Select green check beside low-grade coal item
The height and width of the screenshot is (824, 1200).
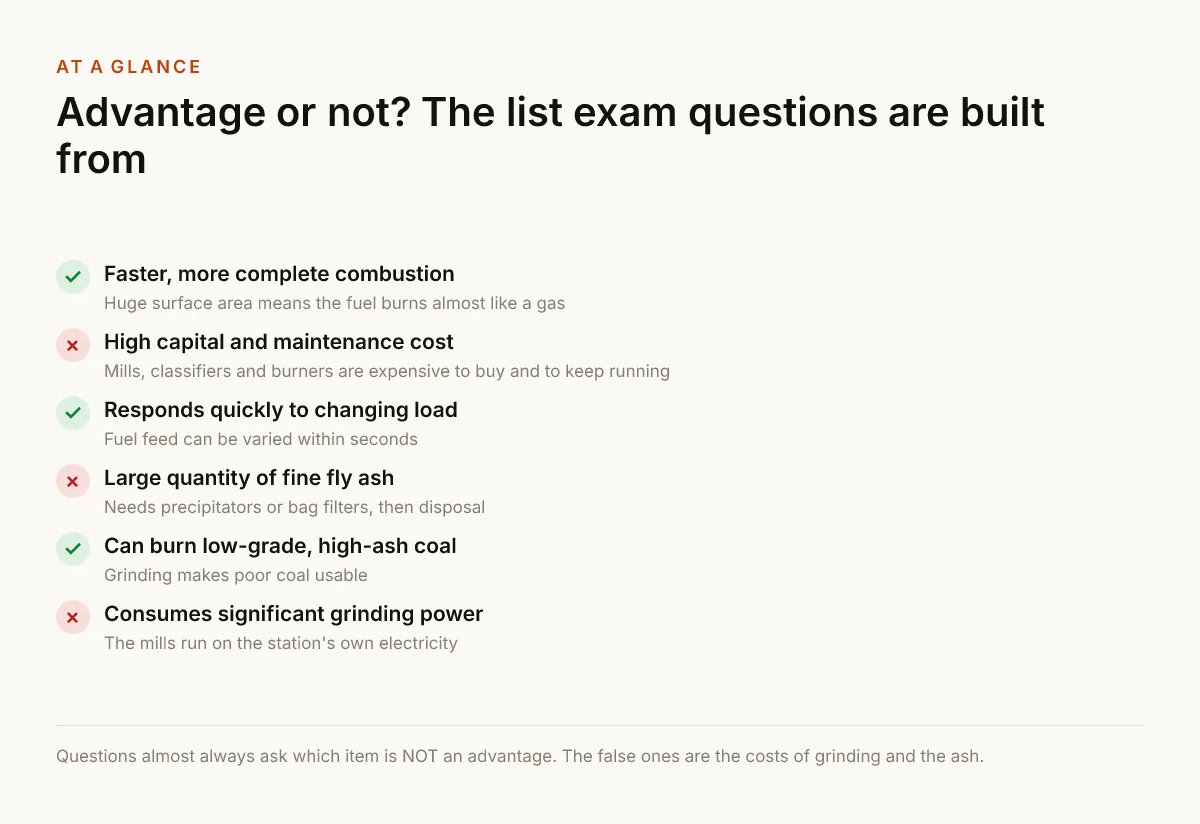click(x=73, y=549)
